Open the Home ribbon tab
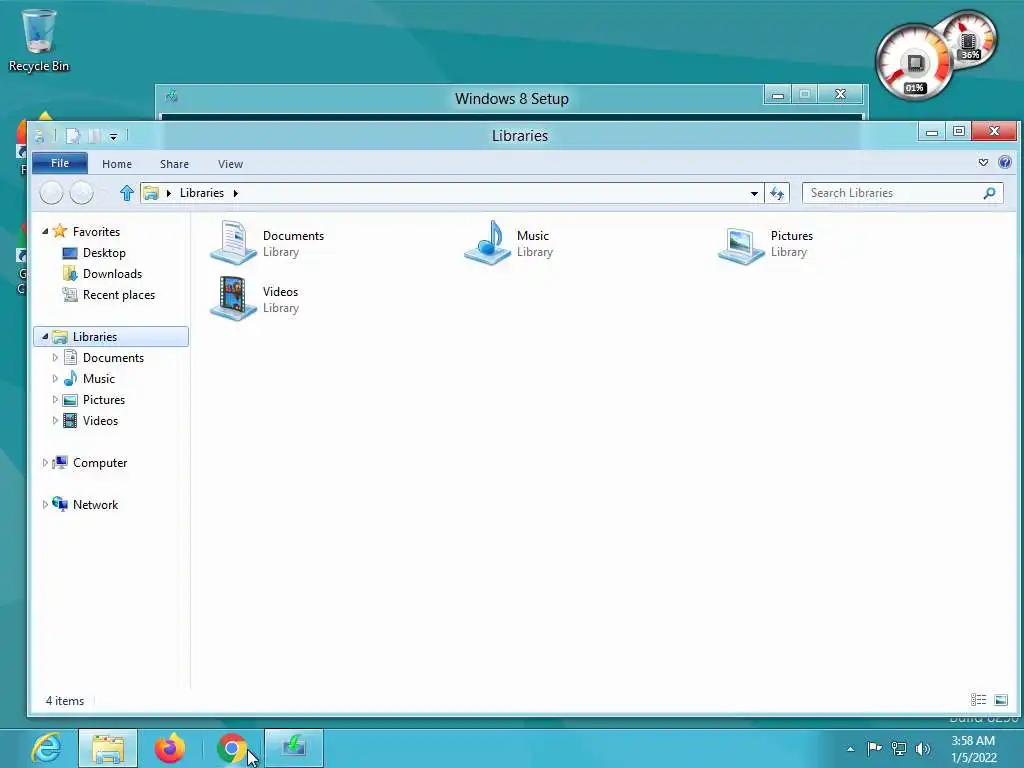 click(117, 164)
